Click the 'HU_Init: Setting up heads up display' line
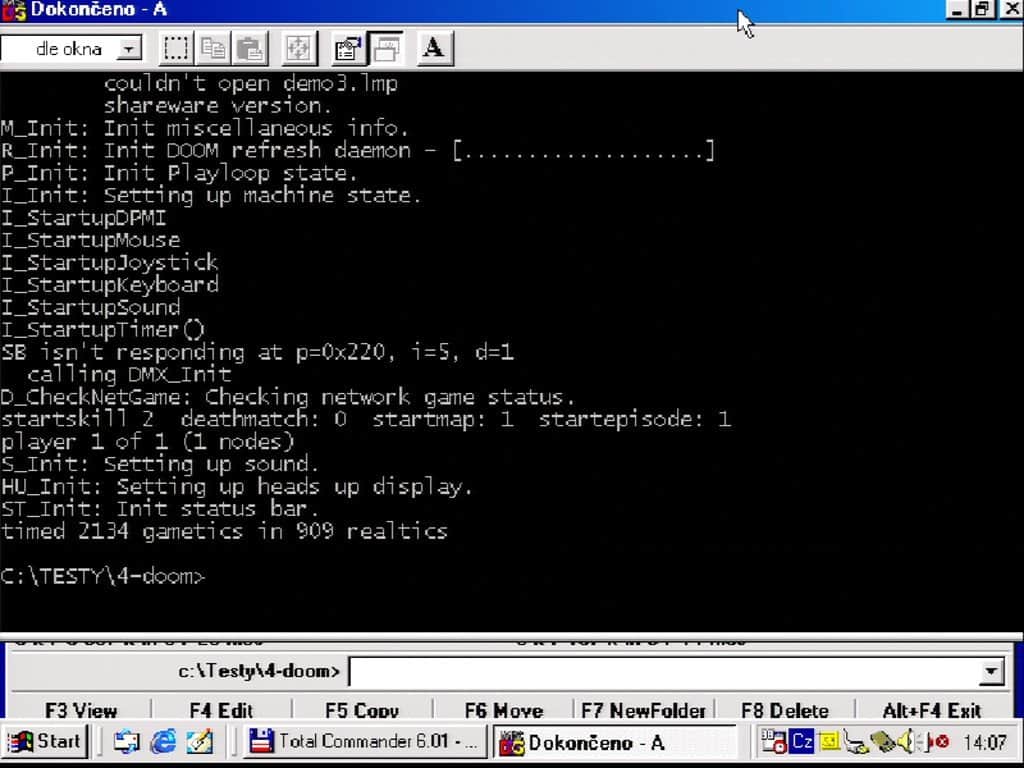 click(236, 487)
